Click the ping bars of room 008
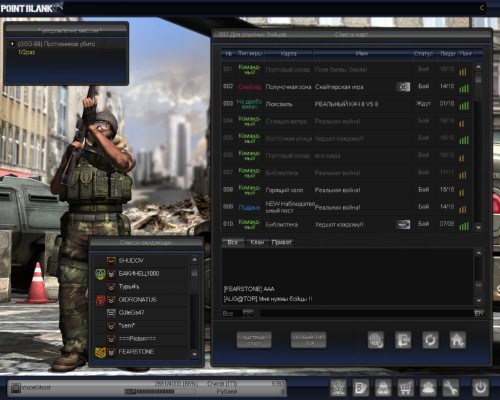This screenshot has height=400, width=500. tap(462, 192)
